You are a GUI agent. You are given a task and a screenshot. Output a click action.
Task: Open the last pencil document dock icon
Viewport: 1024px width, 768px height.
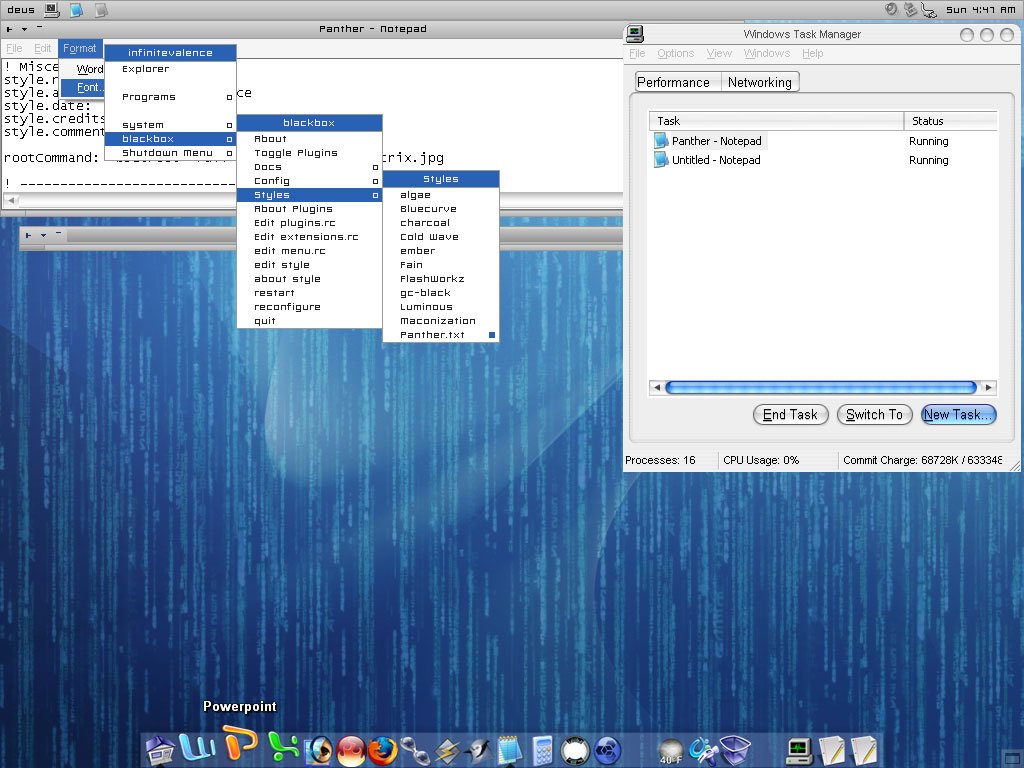pyautogui.click(x=863, y=750)
